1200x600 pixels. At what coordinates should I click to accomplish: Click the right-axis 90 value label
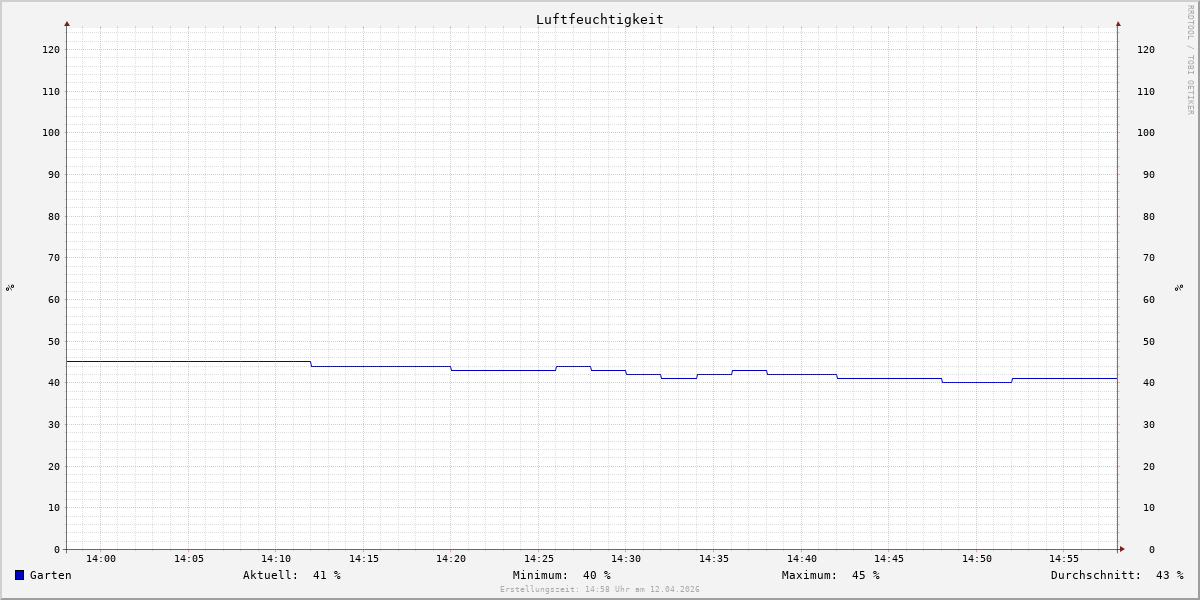click(x=1149, y=174)
